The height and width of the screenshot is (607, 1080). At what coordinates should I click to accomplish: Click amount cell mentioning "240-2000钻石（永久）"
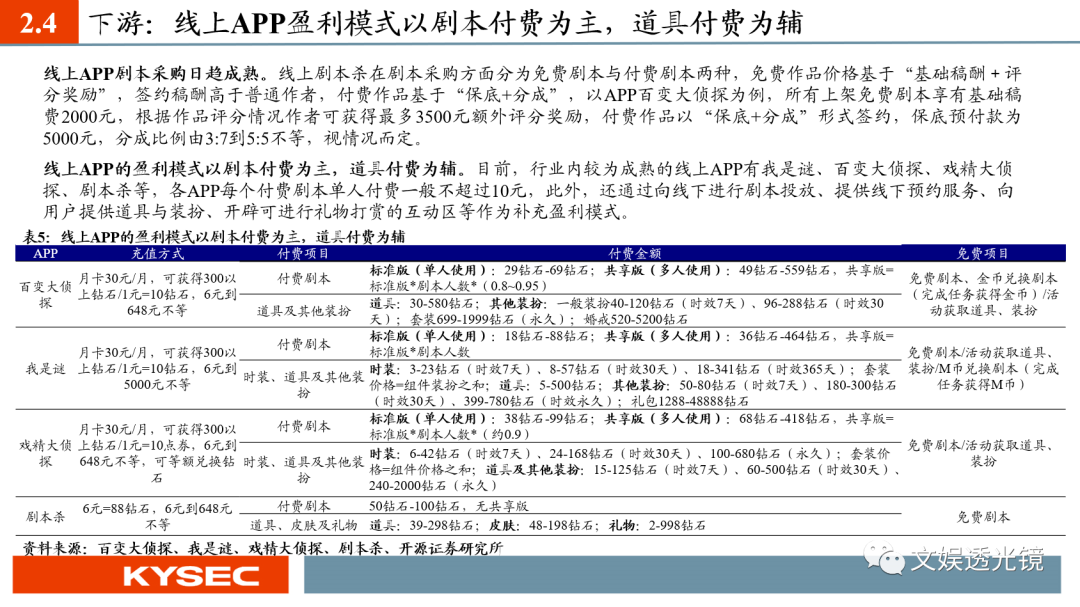pyautogui.click(x=634, y=469)
